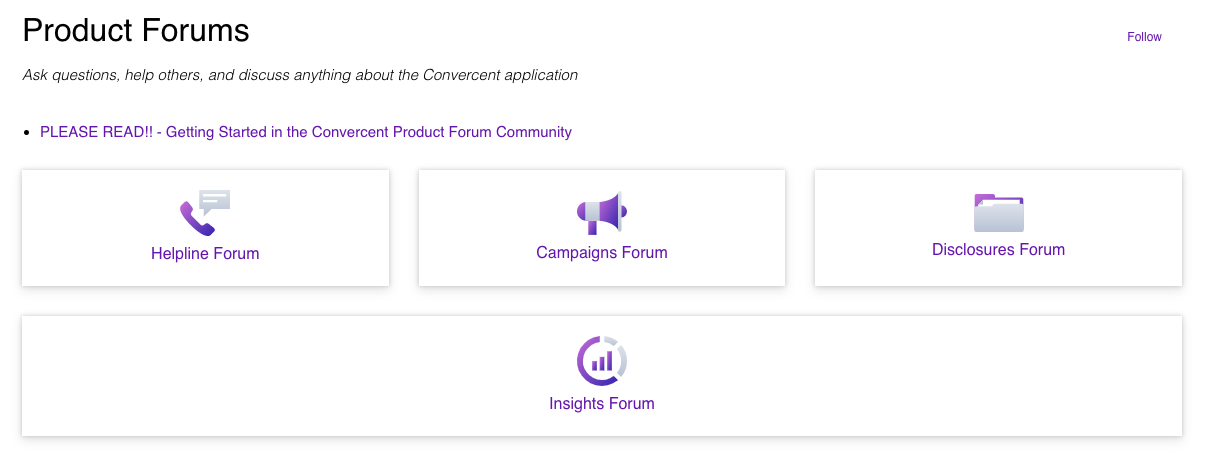The image size is (1224, 453).
Task: Click the bullet point before PLEASE READ
Action: click(27, 133)
